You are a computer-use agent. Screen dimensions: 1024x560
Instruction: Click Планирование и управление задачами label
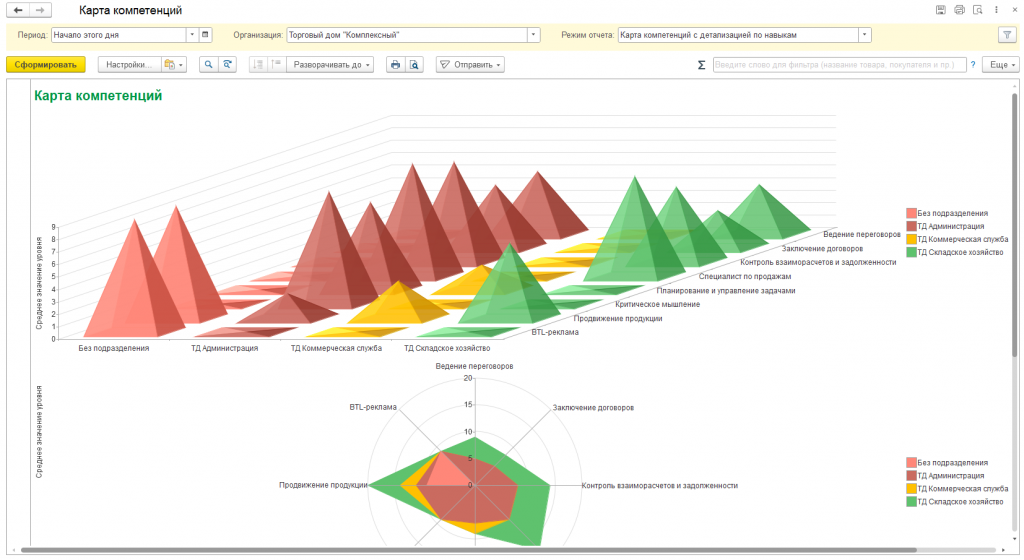(726, 290)
